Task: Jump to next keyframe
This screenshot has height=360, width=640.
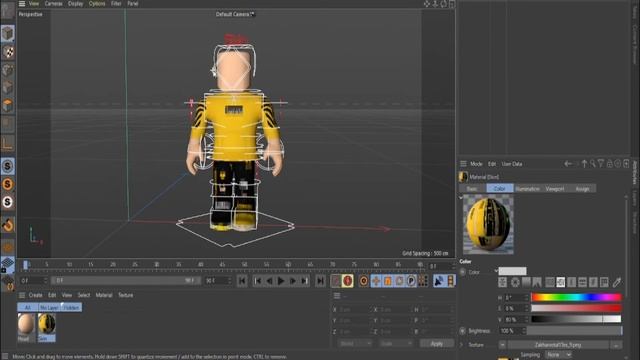Action: (304, 281)
